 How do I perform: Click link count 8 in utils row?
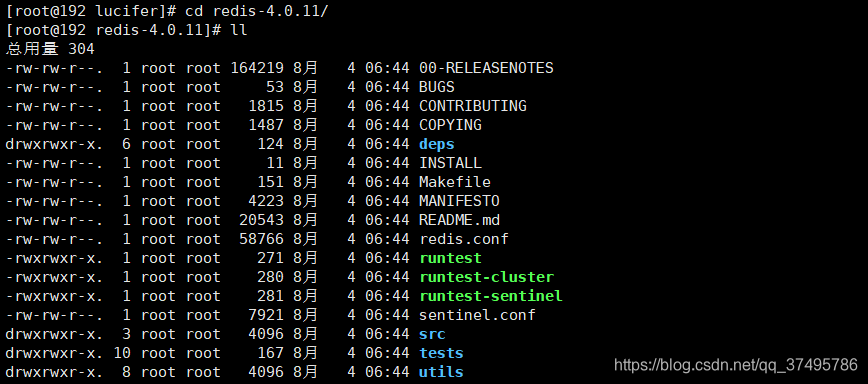tap(127, 372)
